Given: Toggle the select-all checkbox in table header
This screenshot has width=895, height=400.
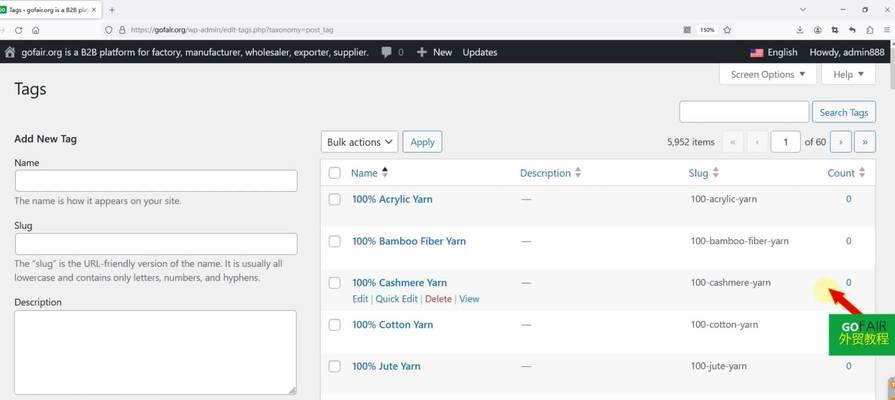Looking at the screenshot, I should coord(335,173).
